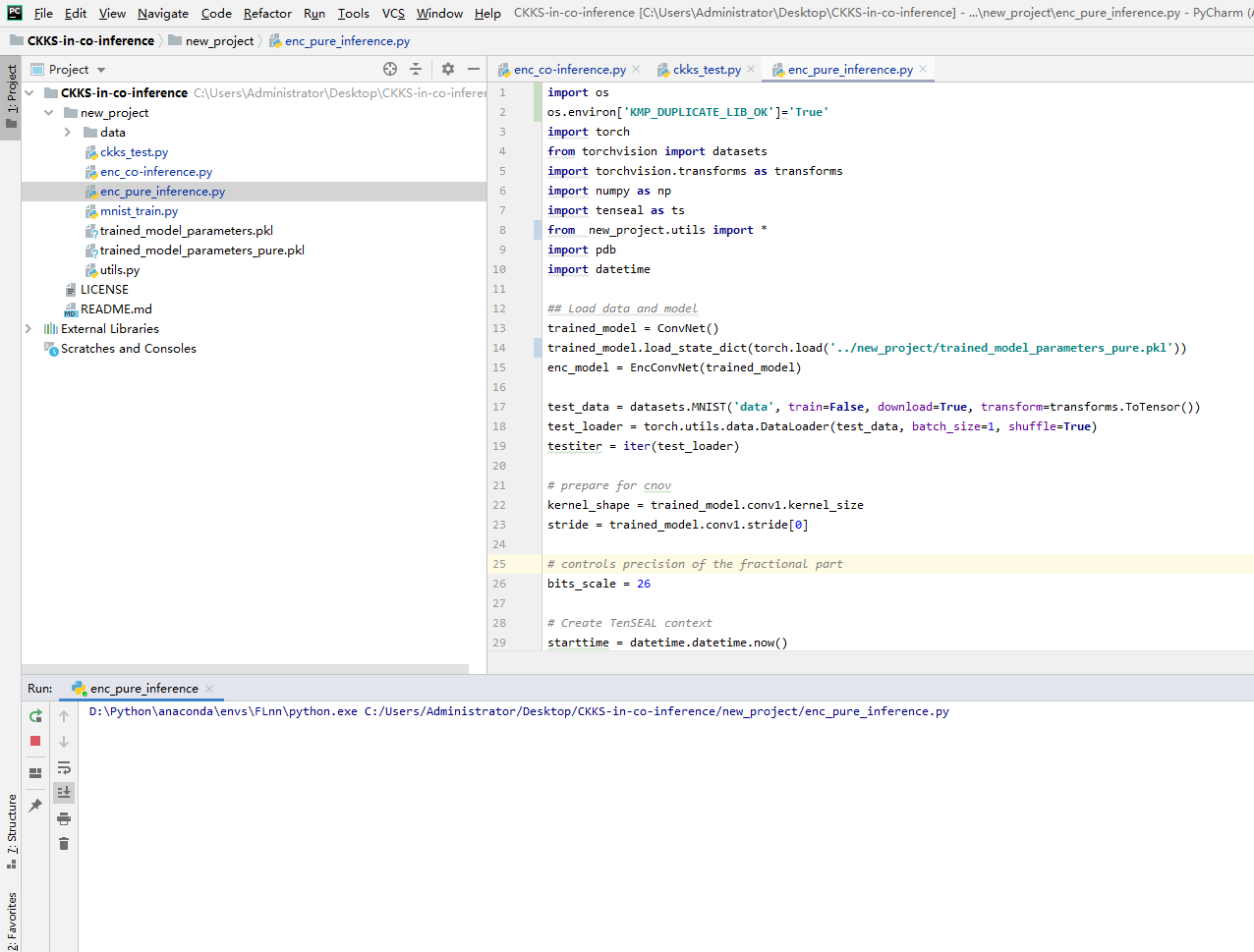The width and height of the screenshot is (1254, 952).
Task: Collapse all nodes in Project panel
Action: [x=416, y=69]
